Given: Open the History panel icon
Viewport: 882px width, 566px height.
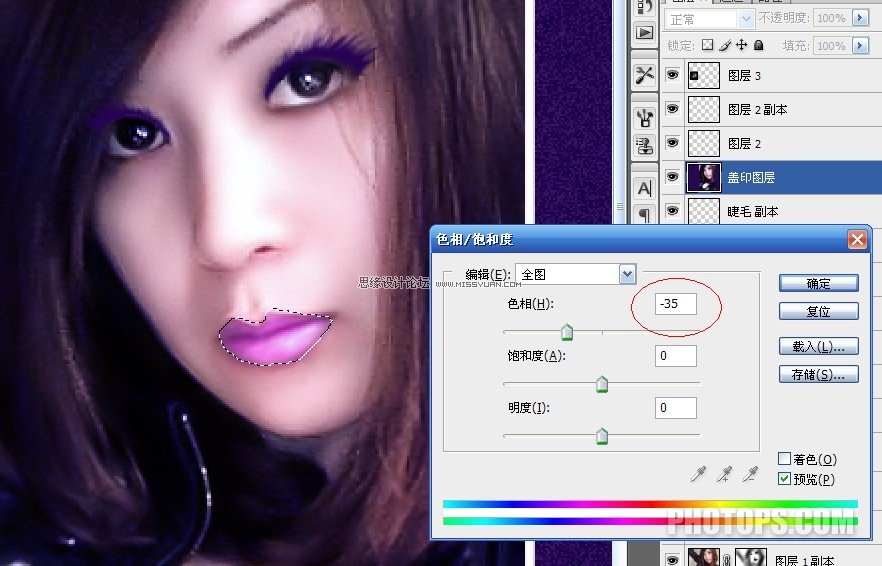Looking at the screenshot, I should click(x=645, y=7).
